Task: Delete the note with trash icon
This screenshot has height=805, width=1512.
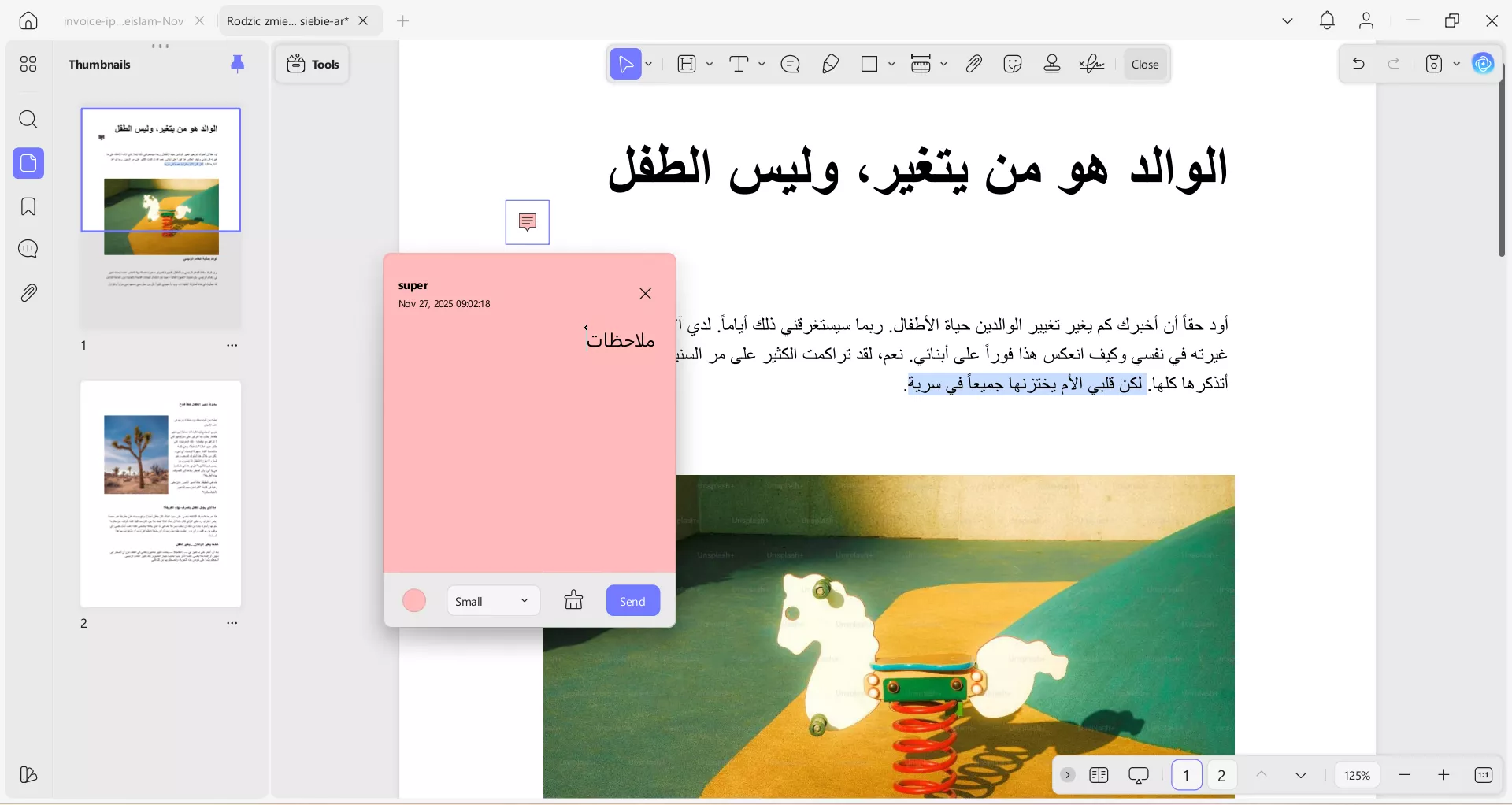Action: click(574, 601)
